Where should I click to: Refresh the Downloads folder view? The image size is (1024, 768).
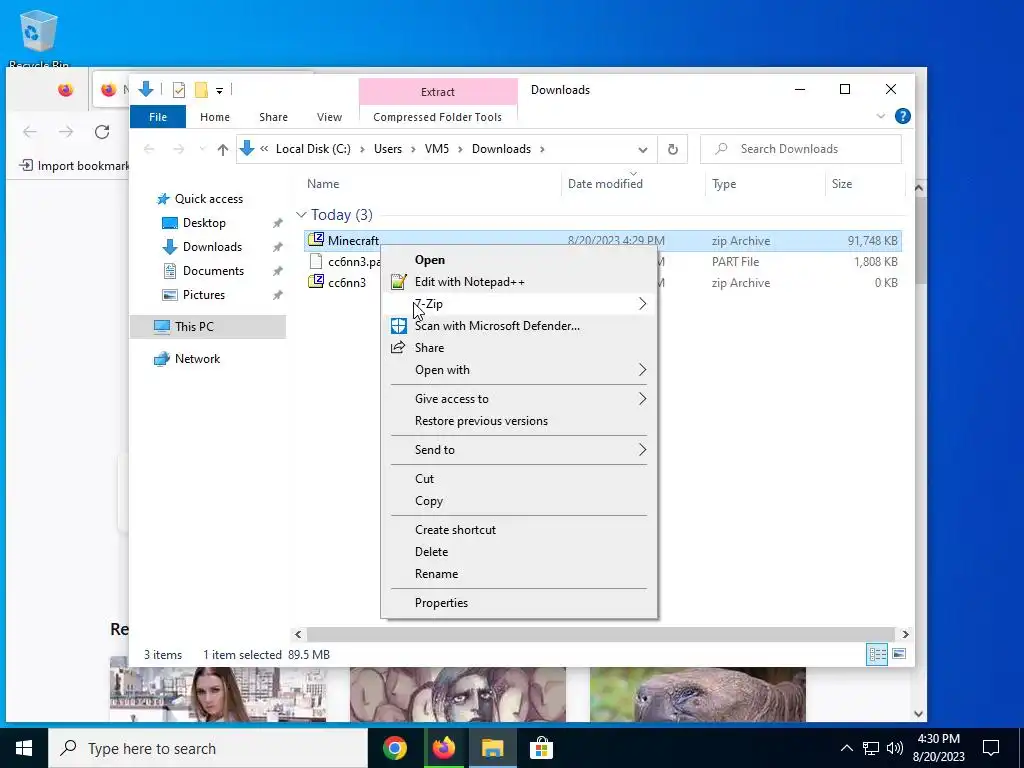pyautogui.click(x=673, y=150)
